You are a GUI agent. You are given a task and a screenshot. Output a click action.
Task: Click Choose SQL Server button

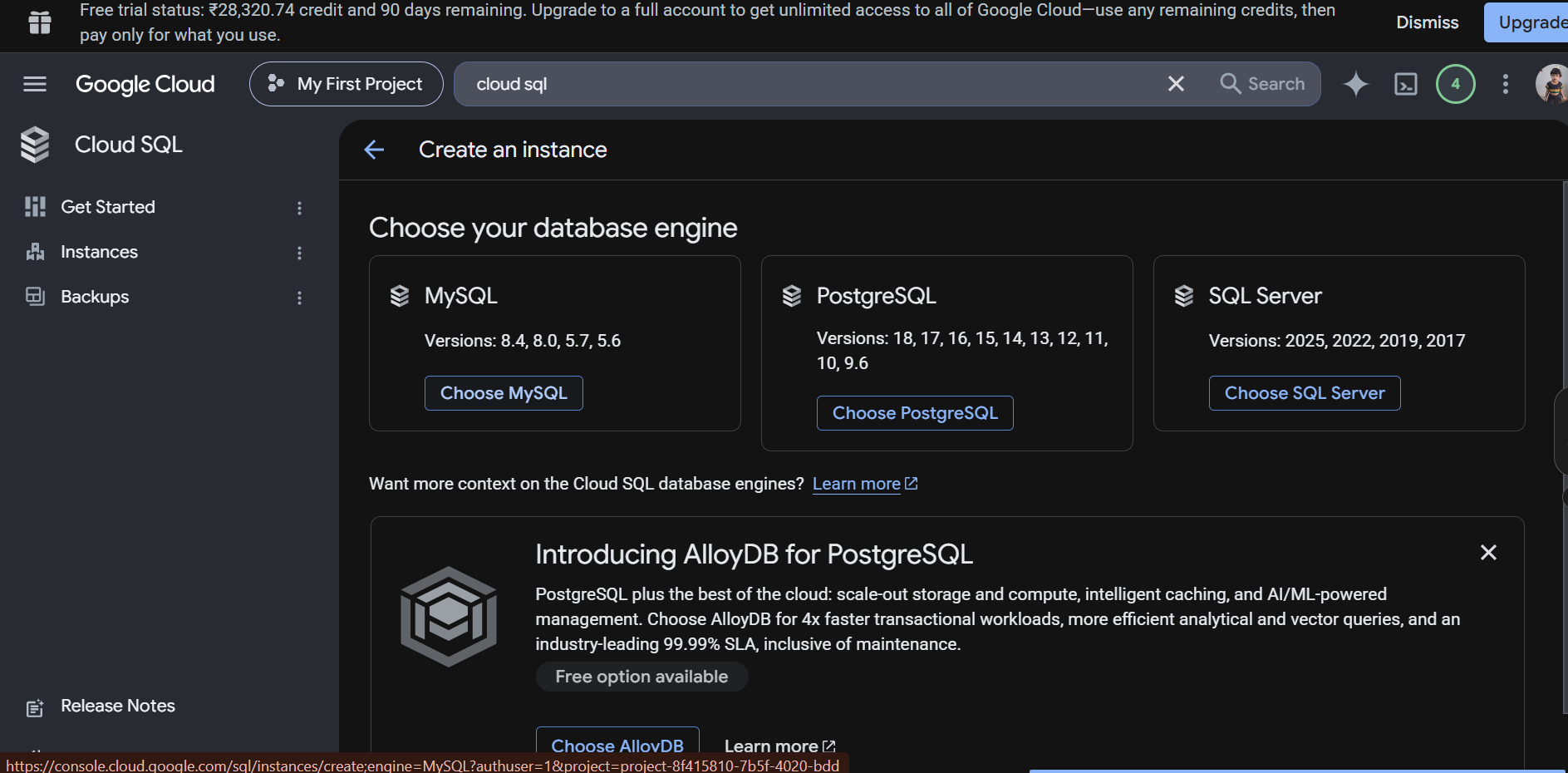[x=1305, y=393]
